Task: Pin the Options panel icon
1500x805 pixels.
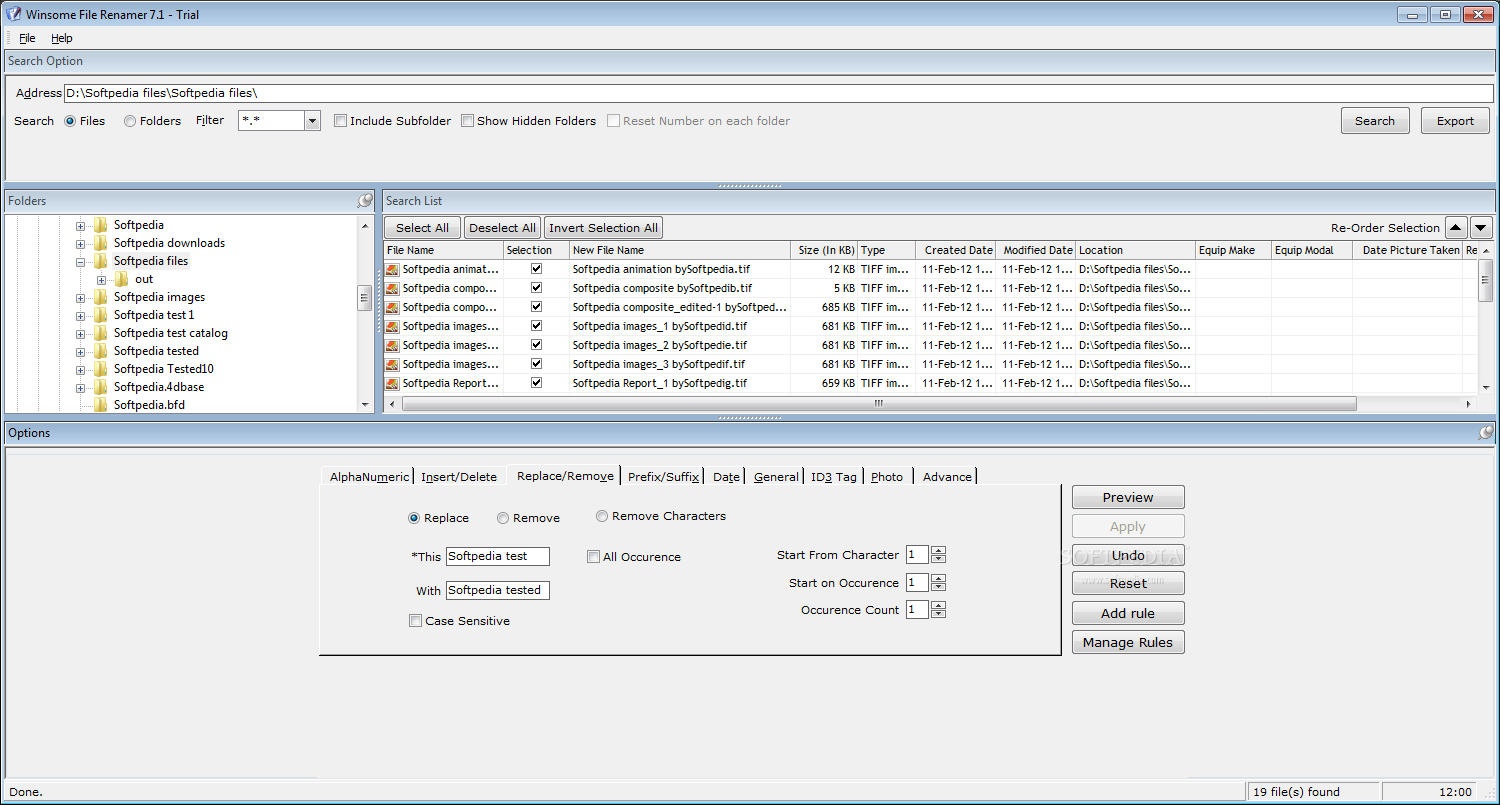Action: click(x=1487, y=433)
